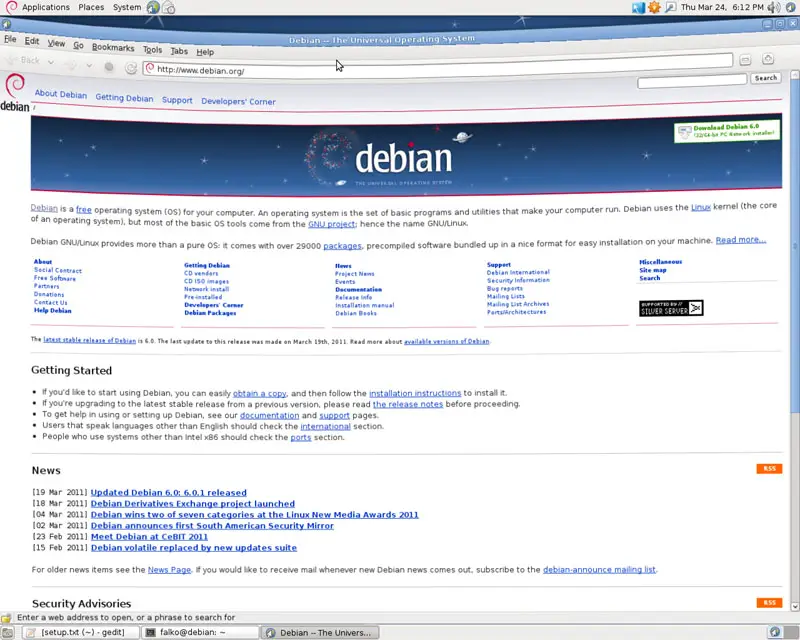Viewport: 800px width, 640px height.
Task: Click the blue network pointer tray icon
Action: tap(638, 7)
